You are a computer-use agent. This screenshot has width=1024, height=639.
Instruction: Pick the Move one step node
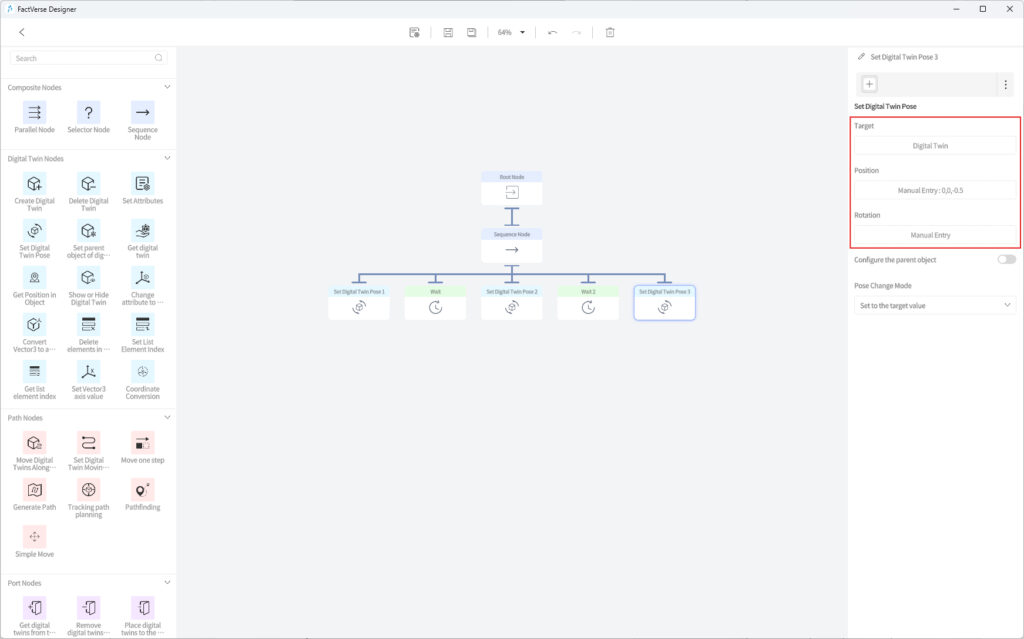tap(142, 443)
